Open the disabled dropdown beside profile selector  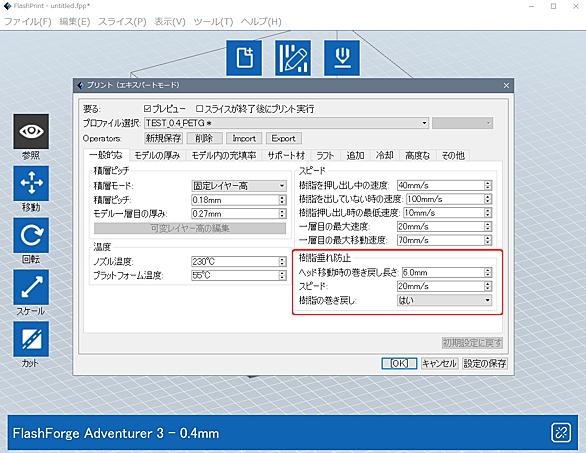[x=462, y=123]
